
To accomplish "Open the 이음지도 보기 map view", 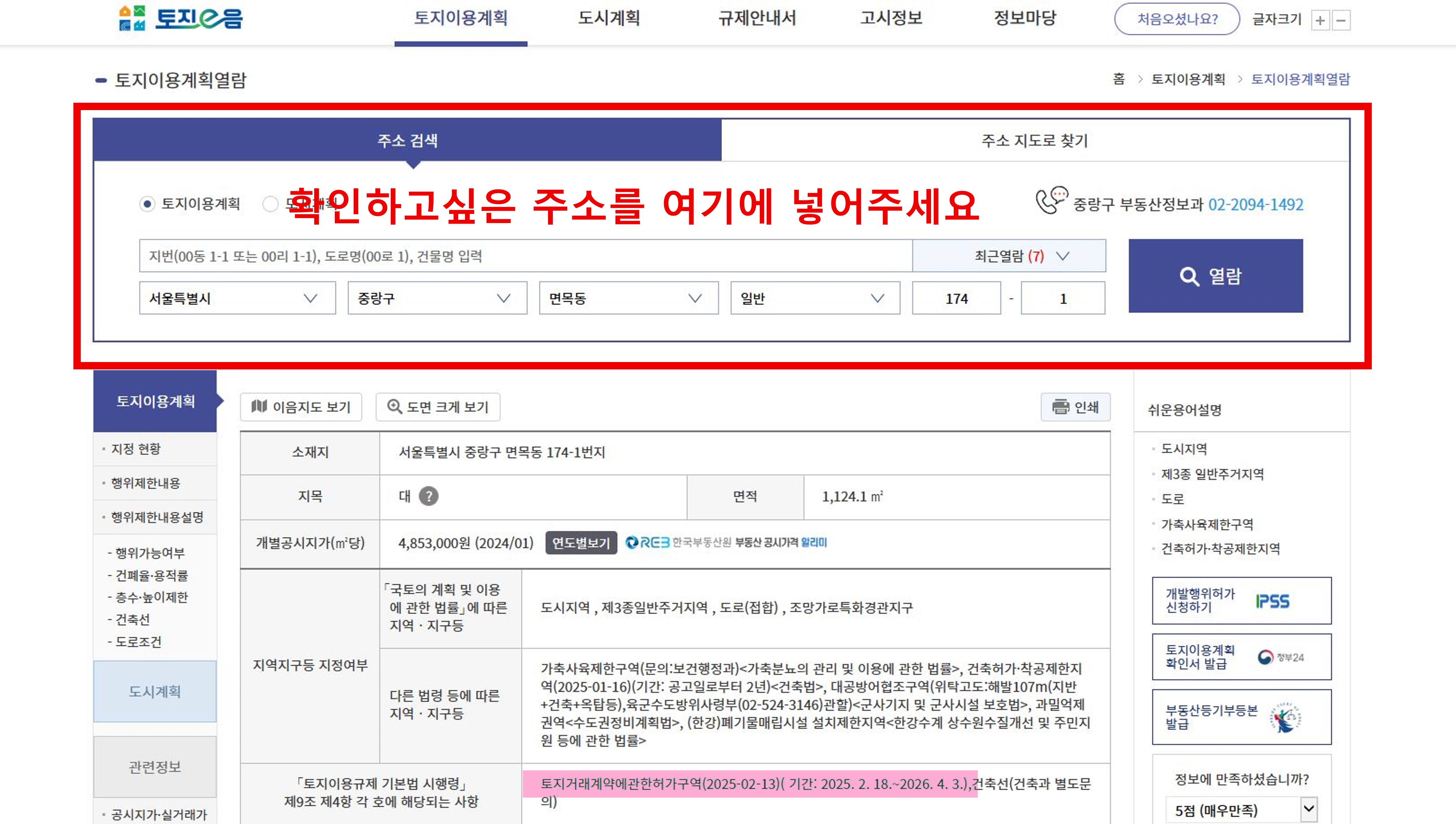I will 302,407.
